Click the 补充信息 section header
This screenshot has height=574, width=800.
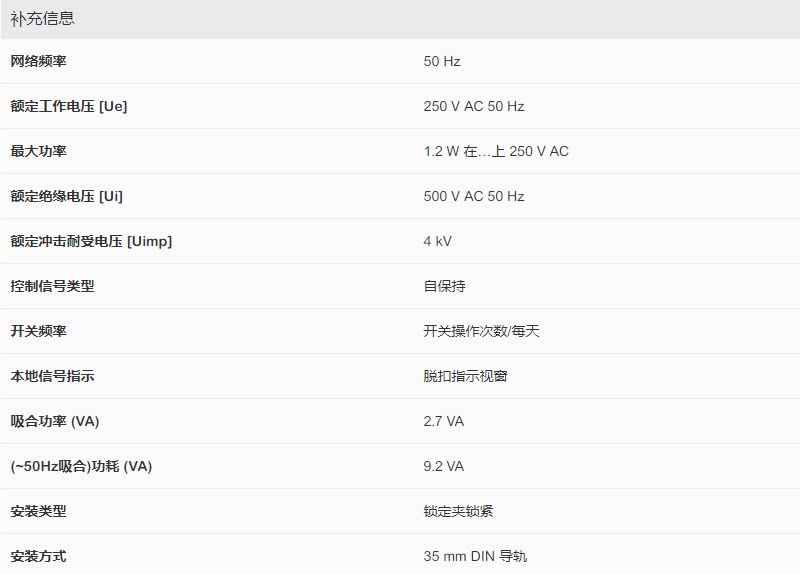pos(42,18)
